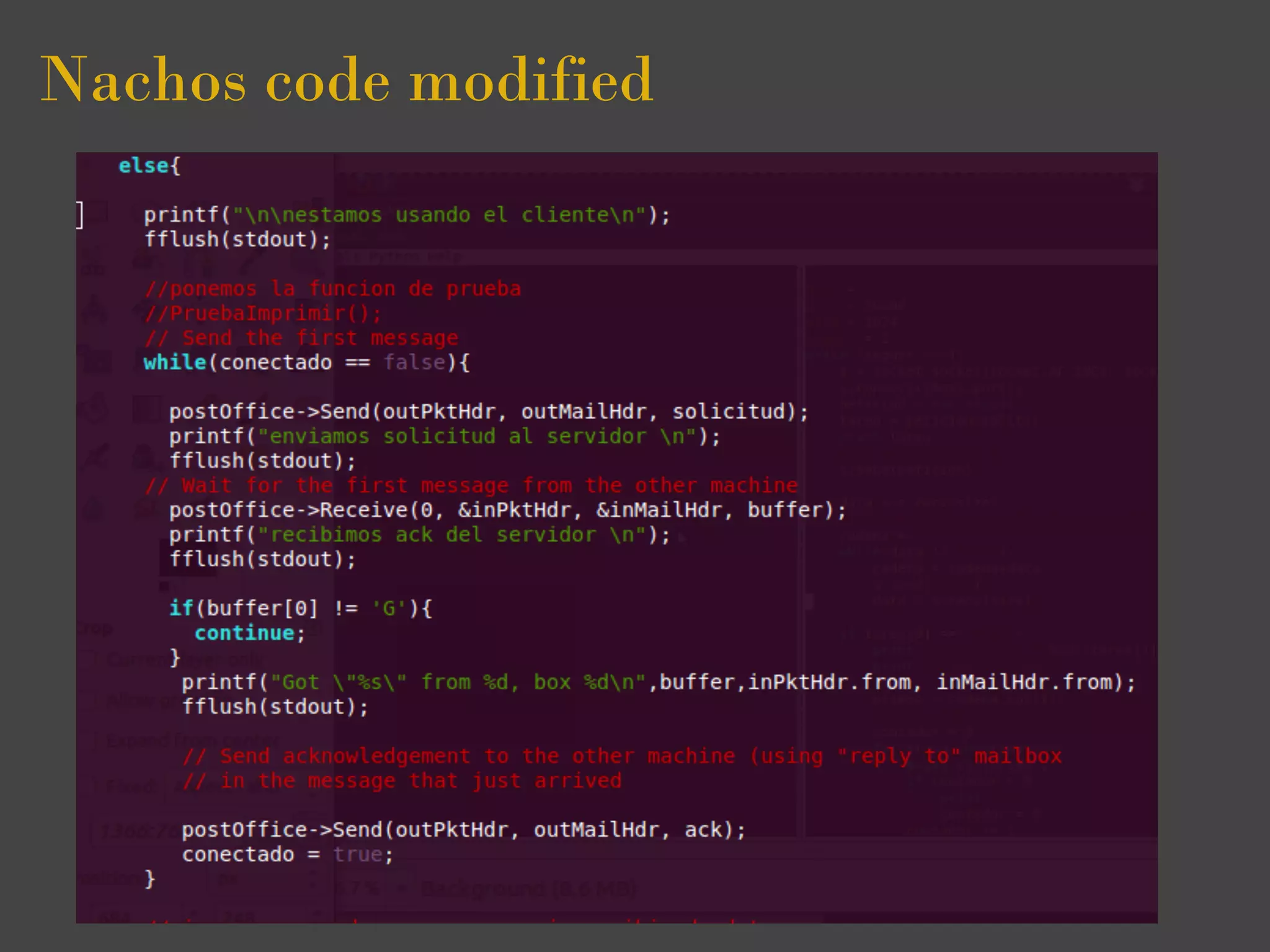Click the slide title "Nachos code modified"

click(x=347, y=79)
